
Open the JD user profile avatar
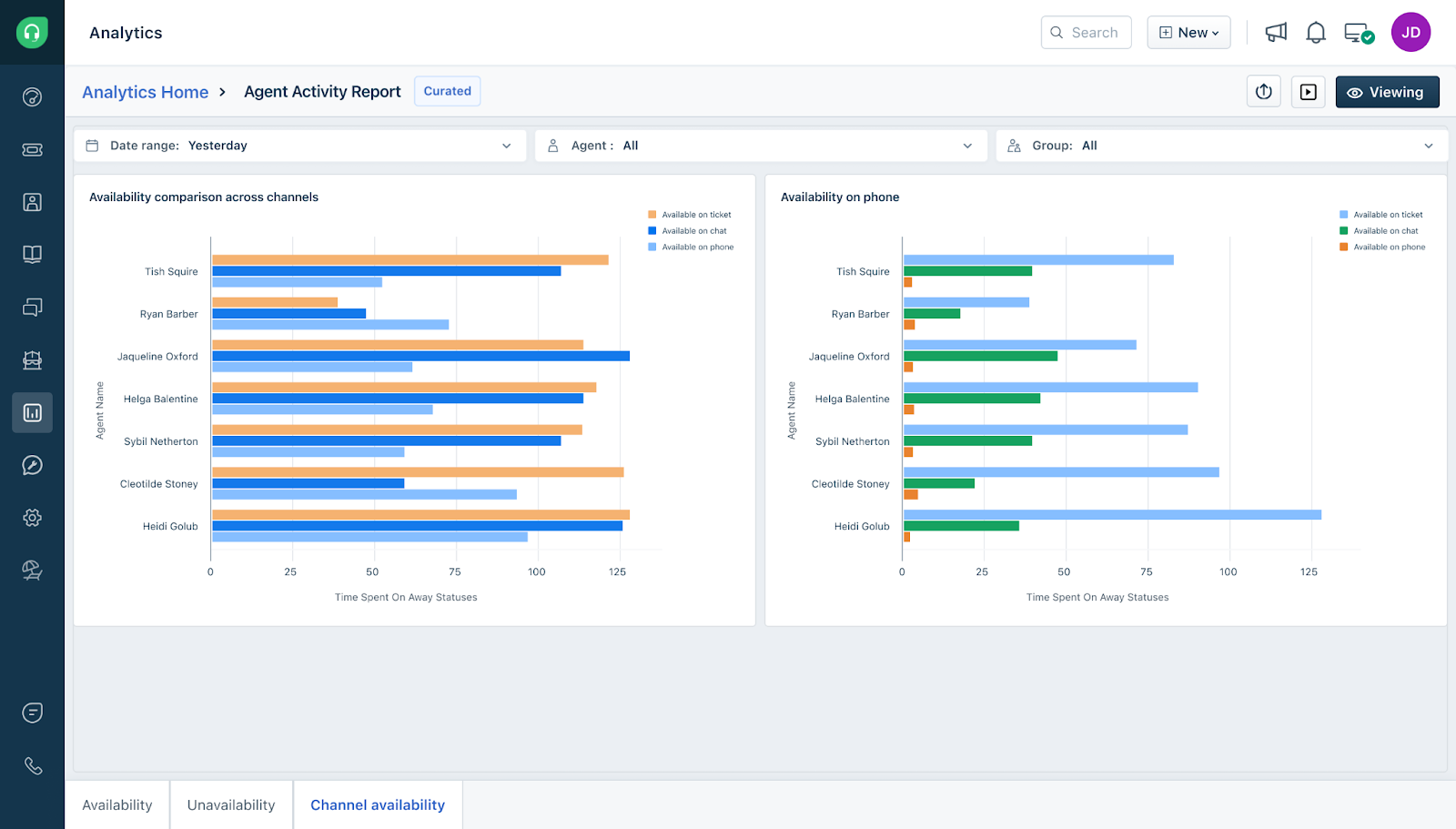click(x=1410, y=32)
